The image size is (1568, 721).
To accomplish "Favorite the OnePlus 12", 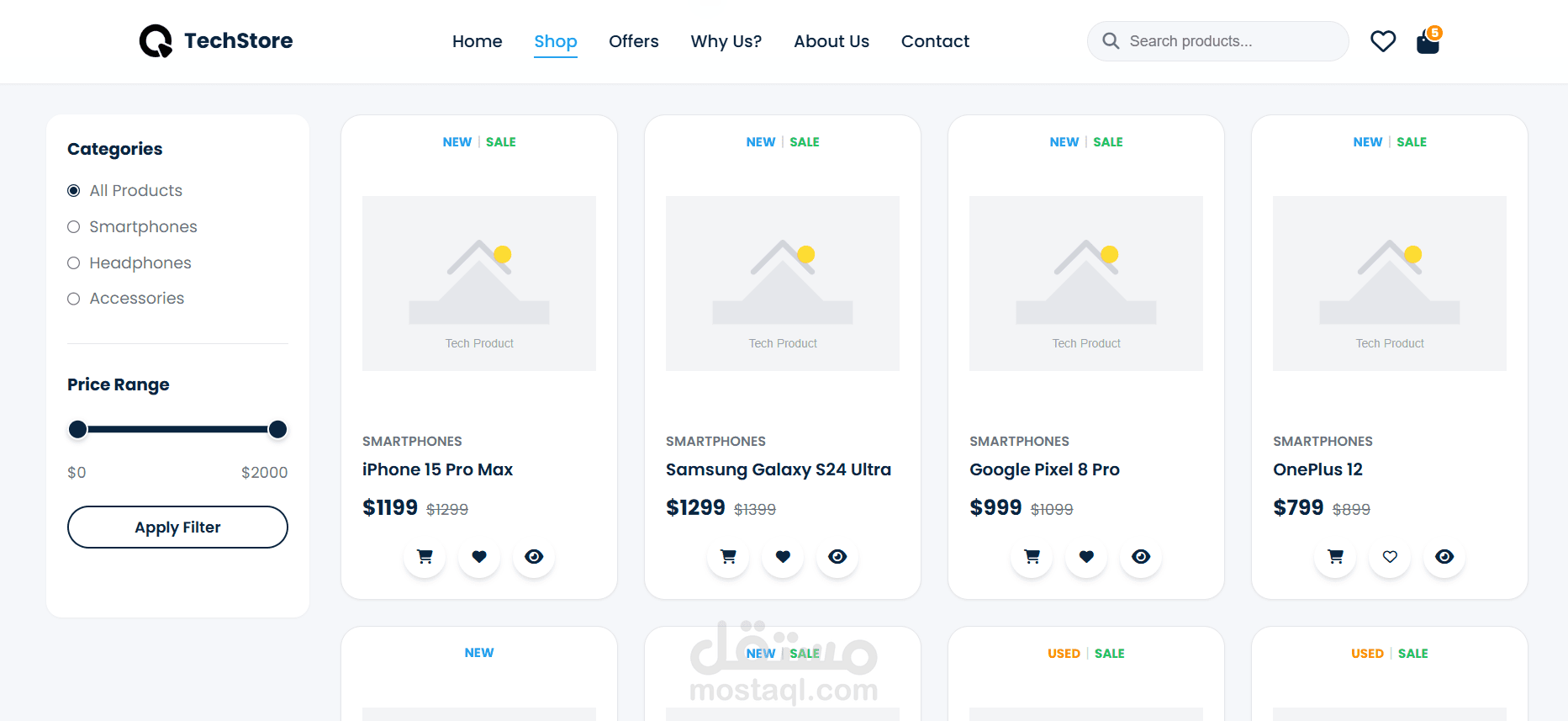I will (x=1390, y=556).
